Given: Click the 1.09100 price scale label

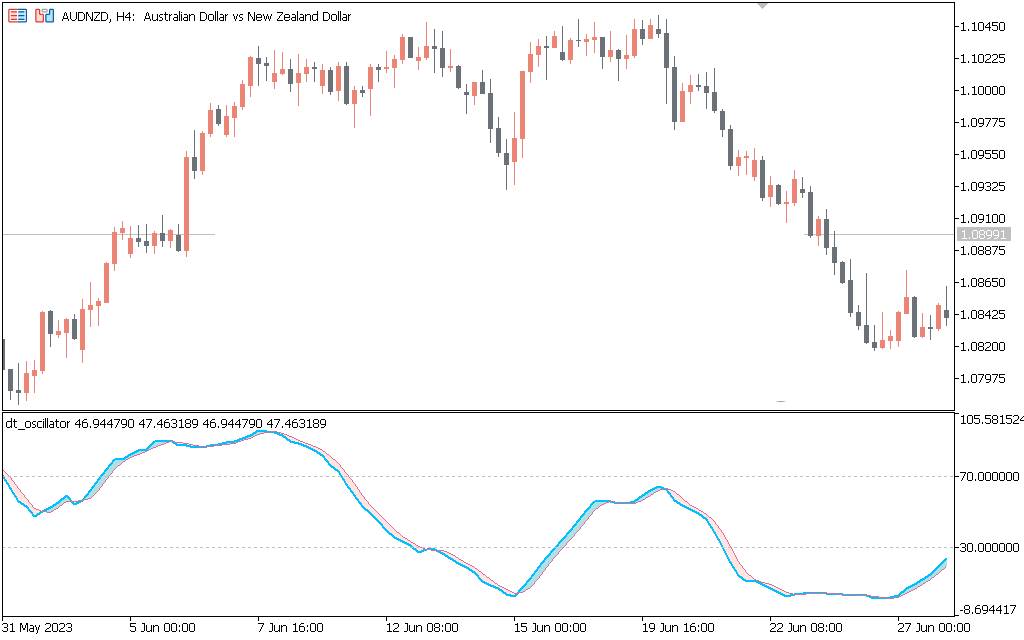Looking at the screenshot, I should coord(983,219).
